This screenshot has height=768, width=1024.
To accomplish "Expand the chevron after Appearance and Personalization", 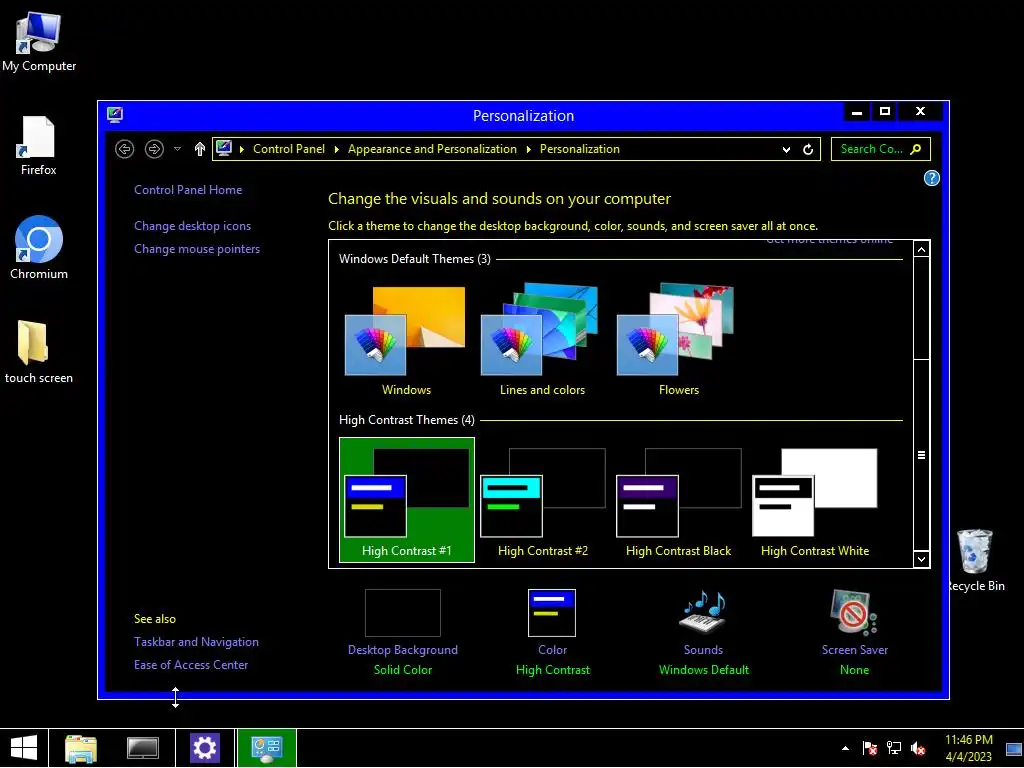I will (x=528, y=150).
